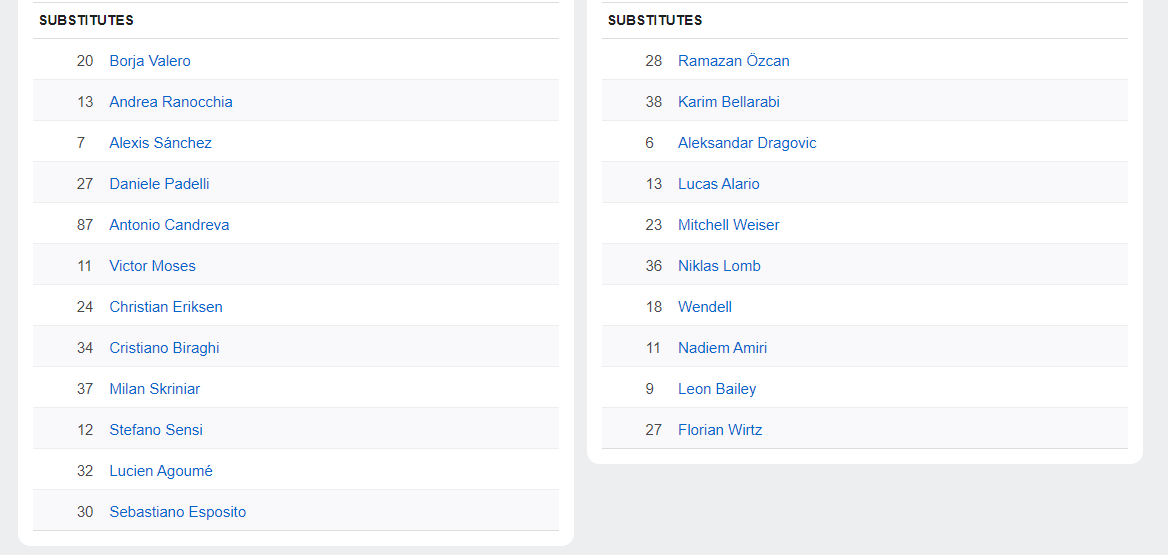Select Christian Eriksen in the list
Image resolution: width=1173 pixels, height=555 pixels.
tap(166, 307)
